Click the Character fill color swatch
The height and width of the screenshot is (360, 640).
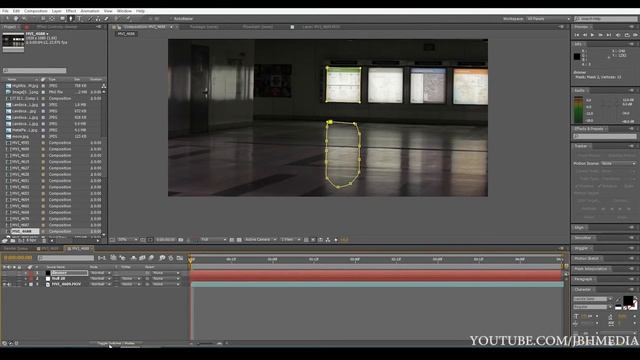(628, 301)
